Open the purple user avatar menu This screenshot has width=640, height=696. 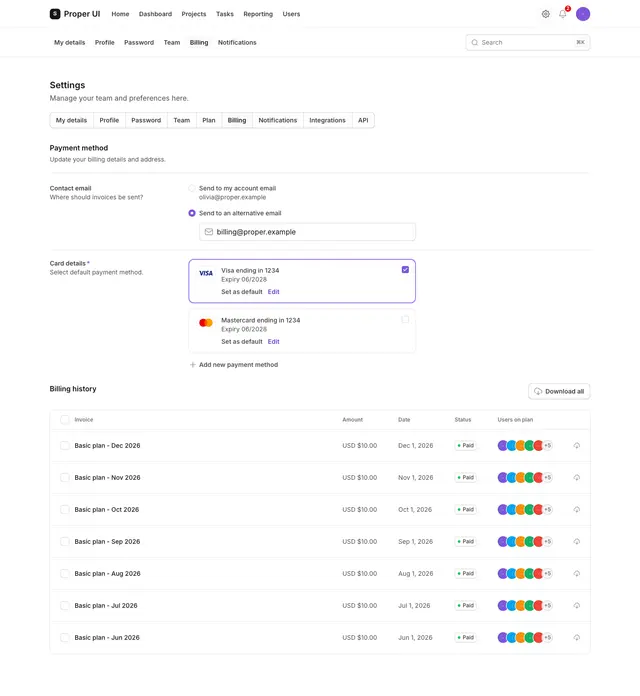pyautogui.click(x=583, y=14)
